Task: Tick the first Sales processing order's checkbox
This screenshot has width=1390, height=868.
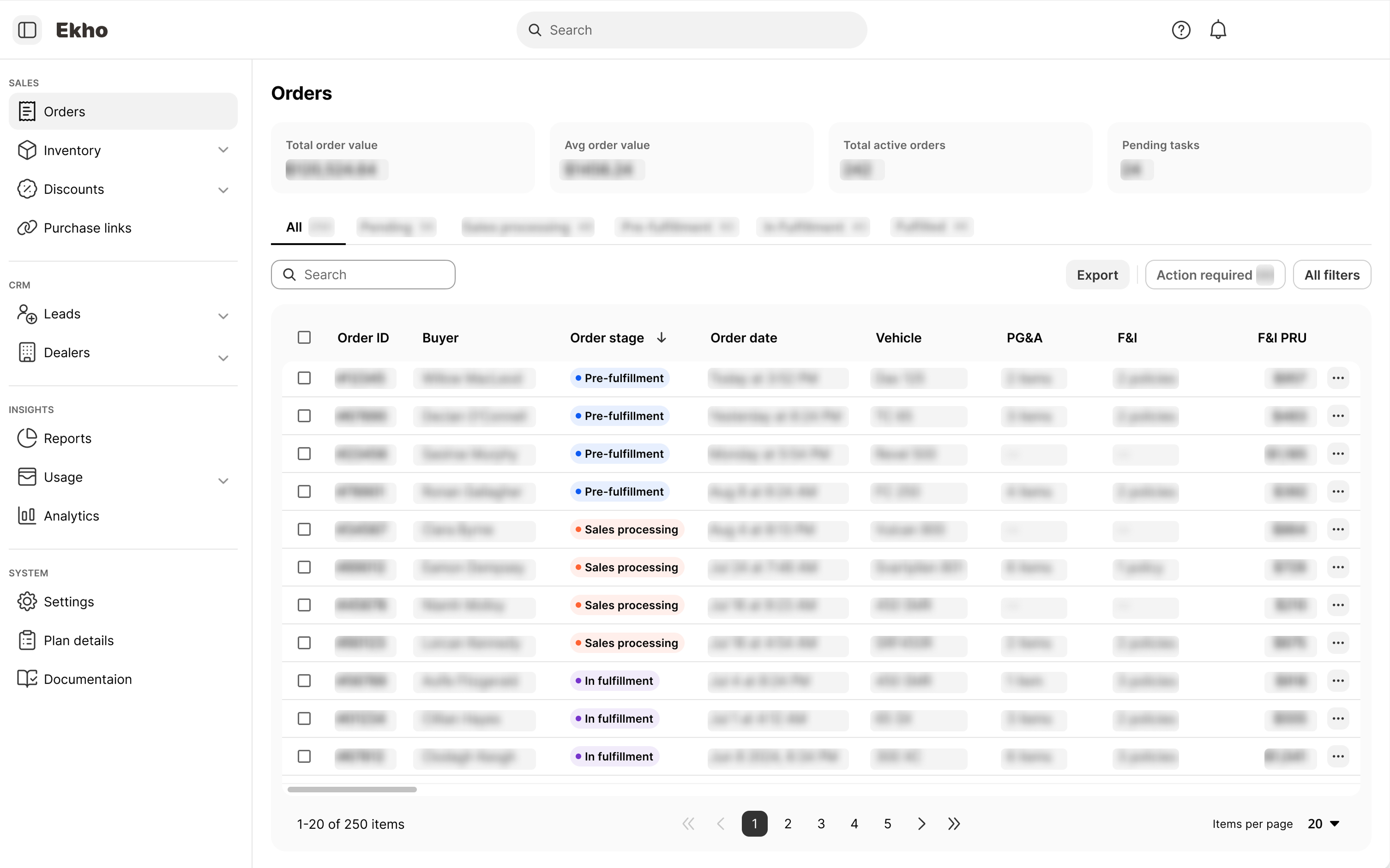Action: click(304, 529)
